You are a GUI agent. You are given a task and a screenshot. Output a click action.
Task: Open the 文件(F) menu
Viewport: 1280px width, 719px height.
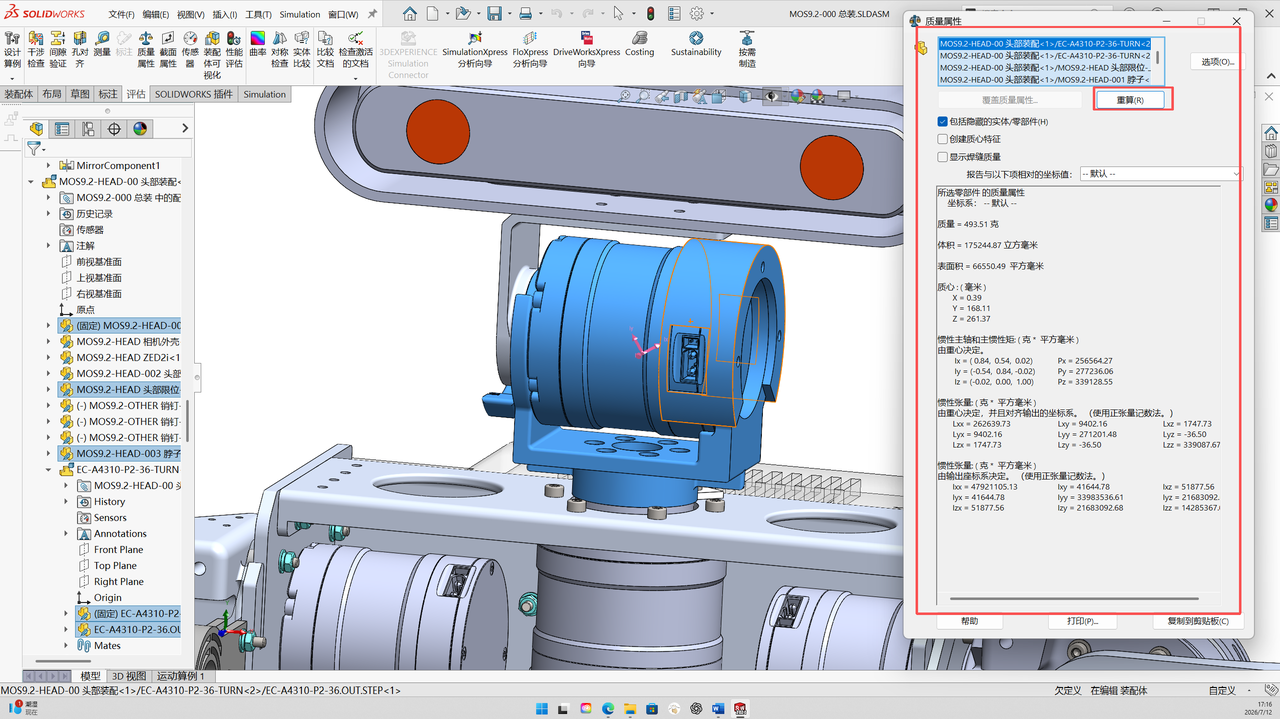click(x=121, y=15)
